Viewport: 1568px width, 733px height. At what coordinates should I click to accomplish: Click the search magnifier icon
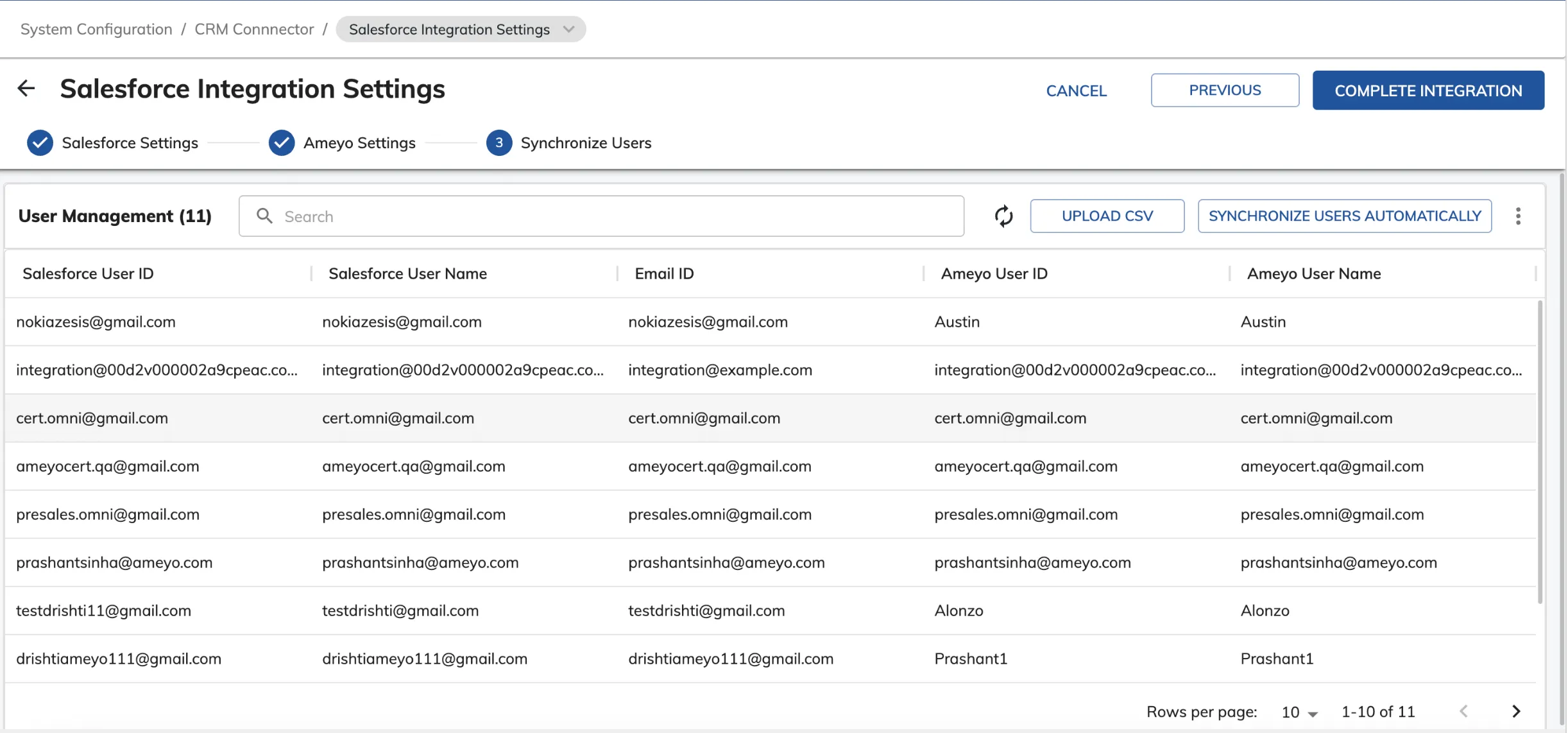point(264,216)
